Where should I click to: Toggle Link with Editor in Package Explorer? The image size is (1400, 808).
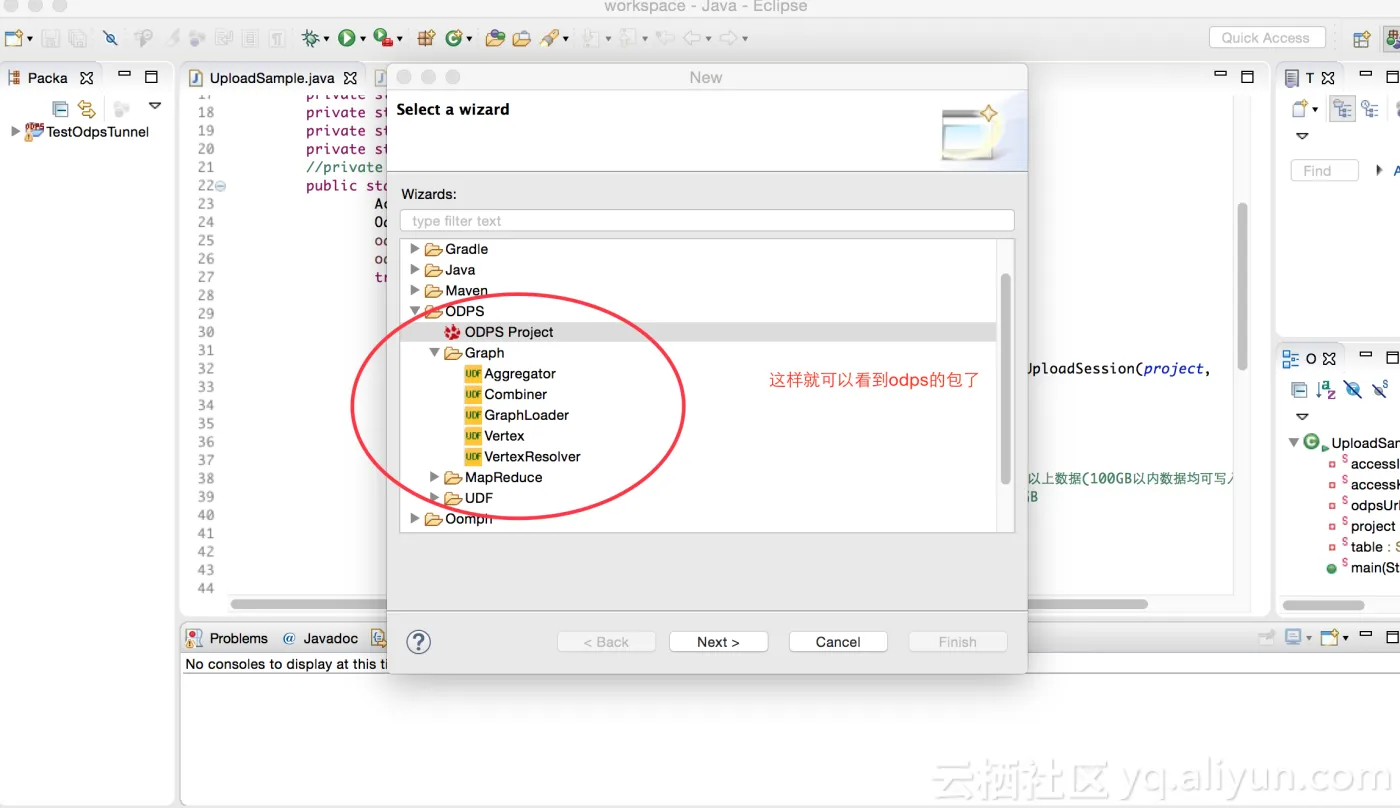pos(87,108)
